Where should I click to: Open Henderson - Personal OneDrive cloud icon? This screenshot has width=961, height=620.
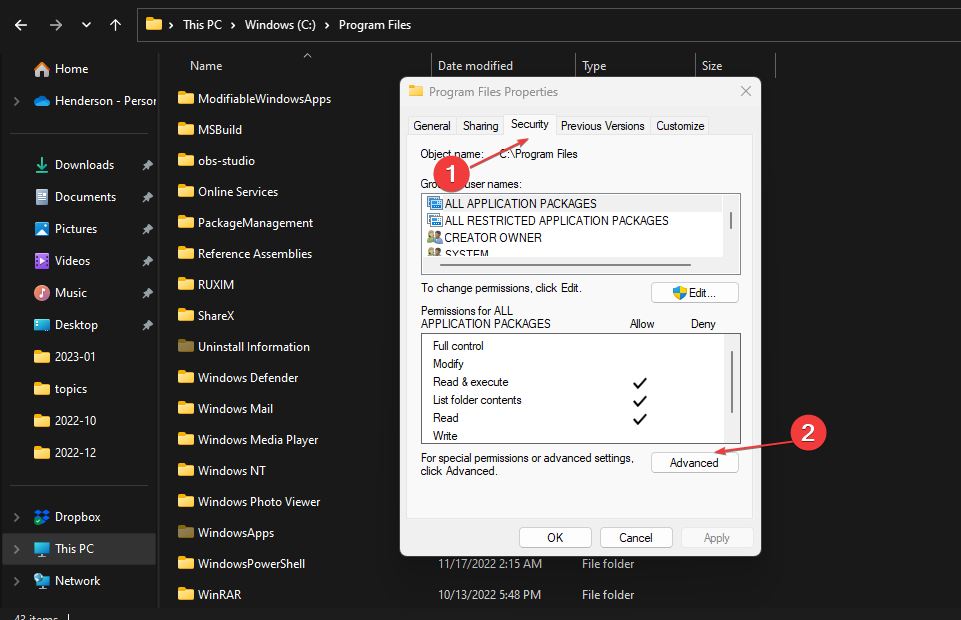[x=42, y=101]
